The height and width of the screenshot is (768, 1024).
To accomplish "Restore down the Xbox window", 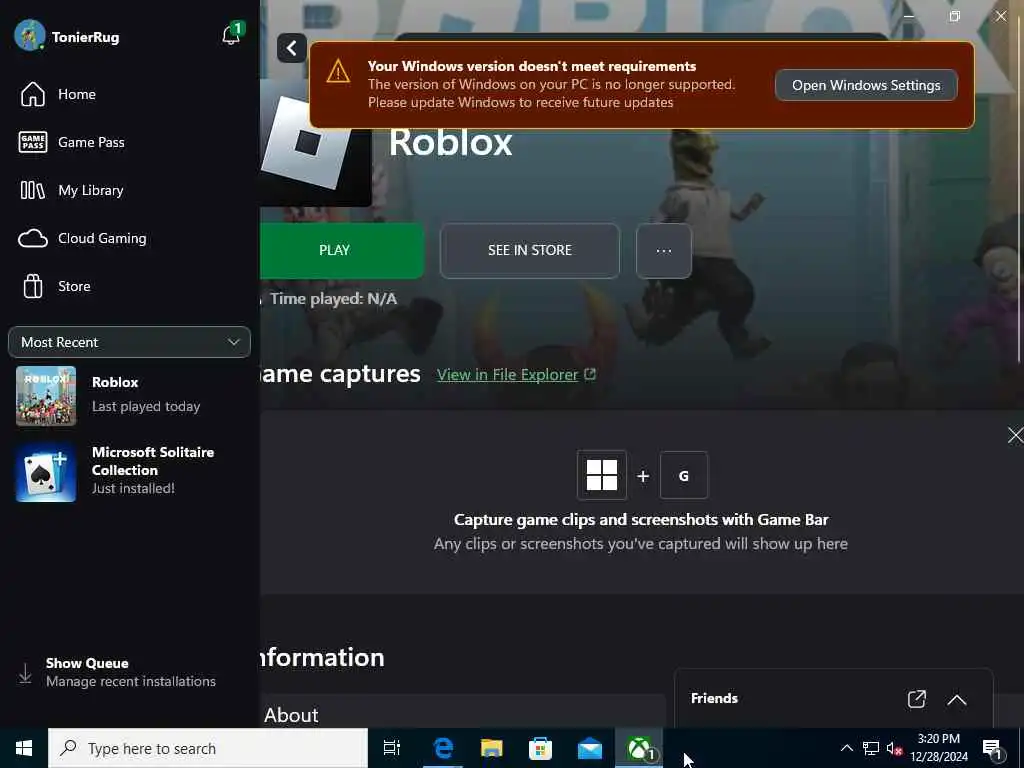I will tap(955, 16).
